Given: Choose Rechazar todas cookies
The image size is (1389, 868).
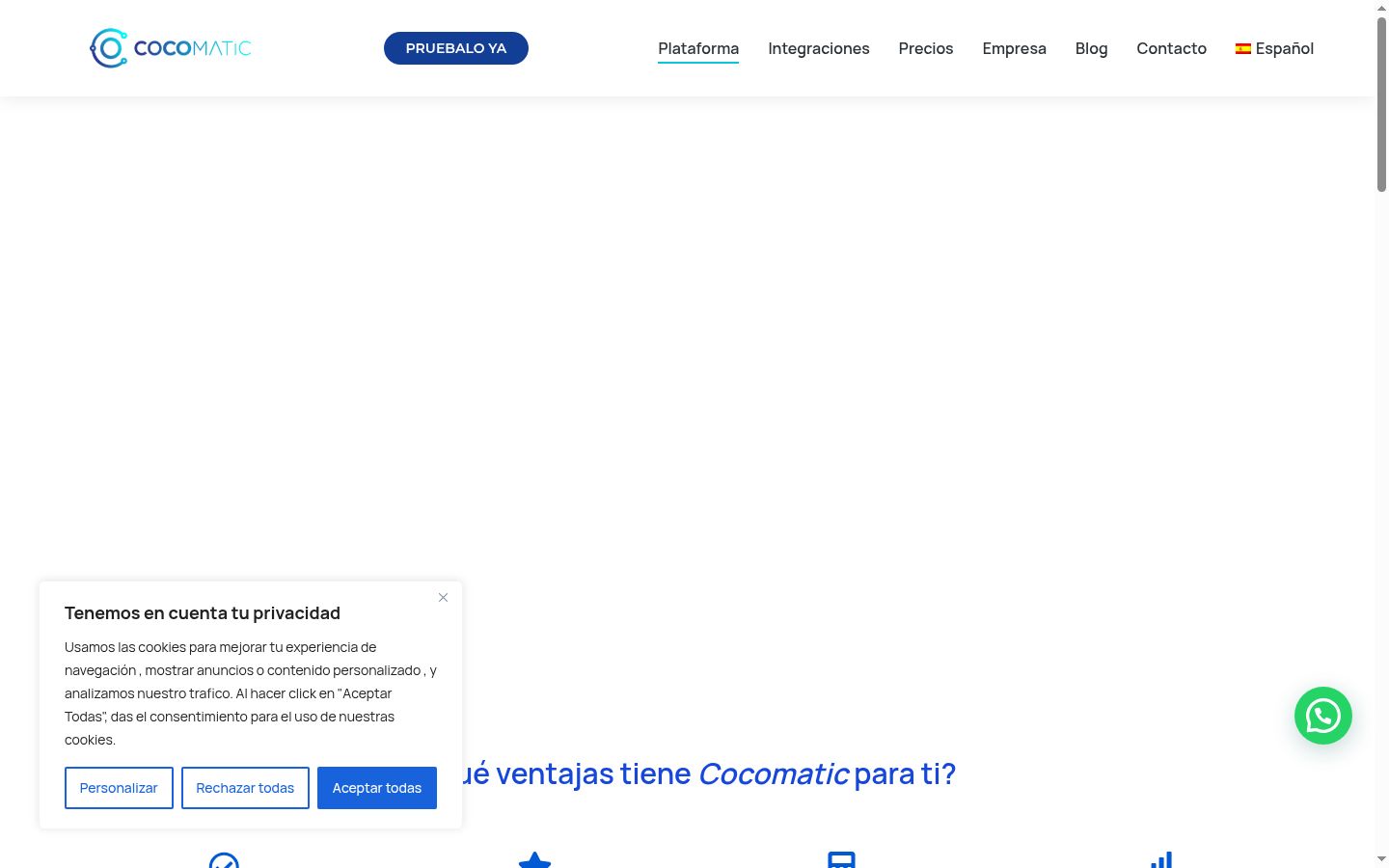Looking at the screenshot, I should (245, 788).
